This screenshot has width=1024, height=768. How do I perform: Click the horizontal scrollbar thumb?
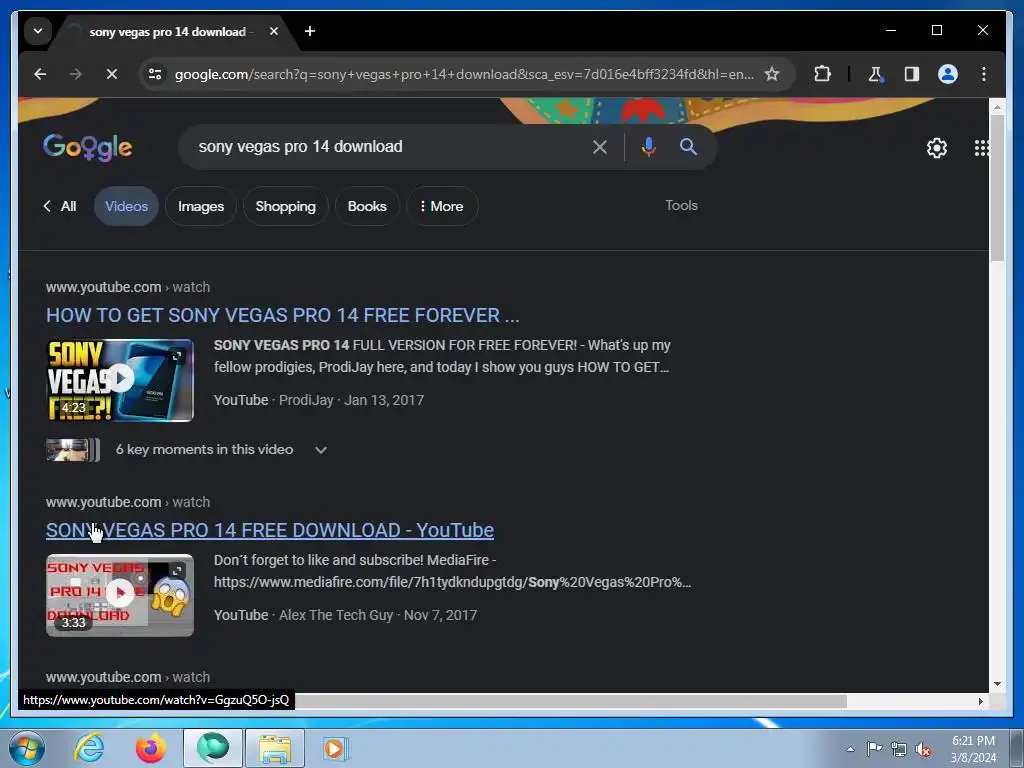pyautogui.click(x=570, y=701)
